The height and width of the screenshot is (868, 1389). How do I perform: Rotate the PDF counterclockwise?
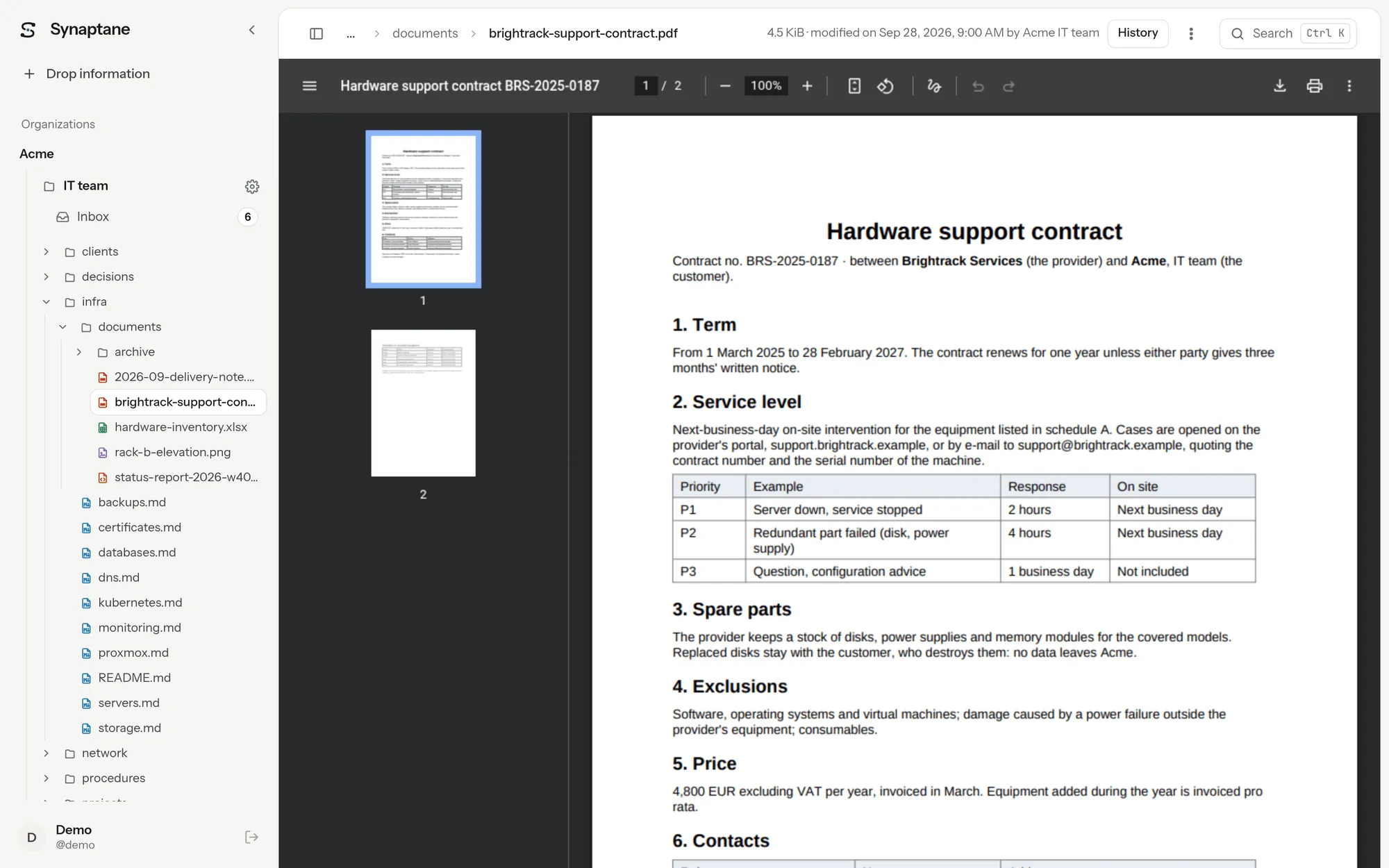(x=885, y=86)
